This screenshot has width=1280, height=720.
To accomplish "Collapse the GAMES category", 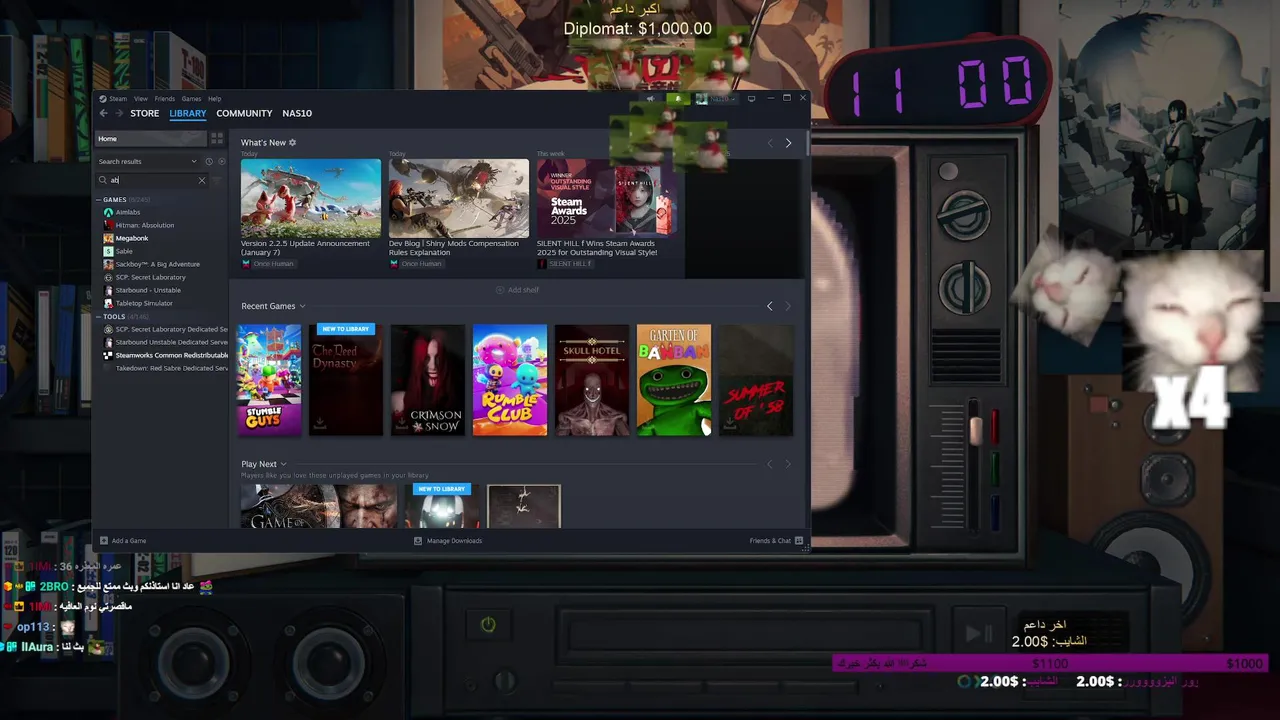I will pyautogui.click(x=99, y=199).
